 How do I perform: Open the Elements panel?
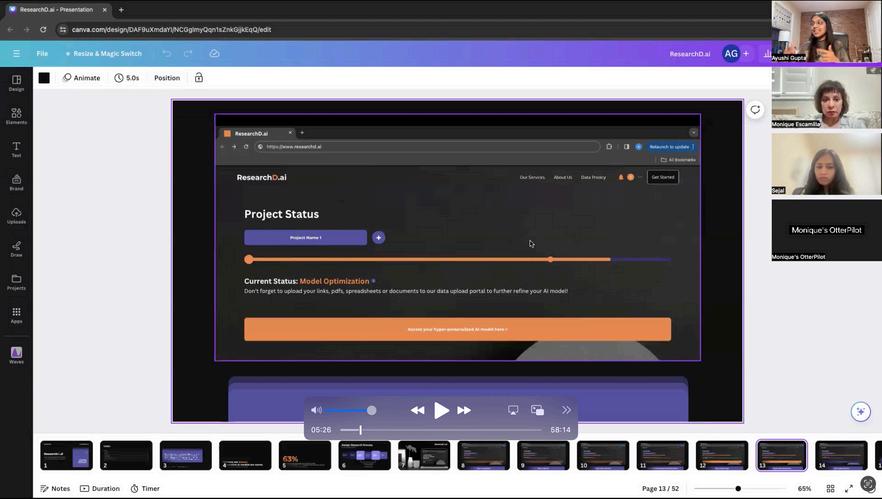tap(16, 116)
